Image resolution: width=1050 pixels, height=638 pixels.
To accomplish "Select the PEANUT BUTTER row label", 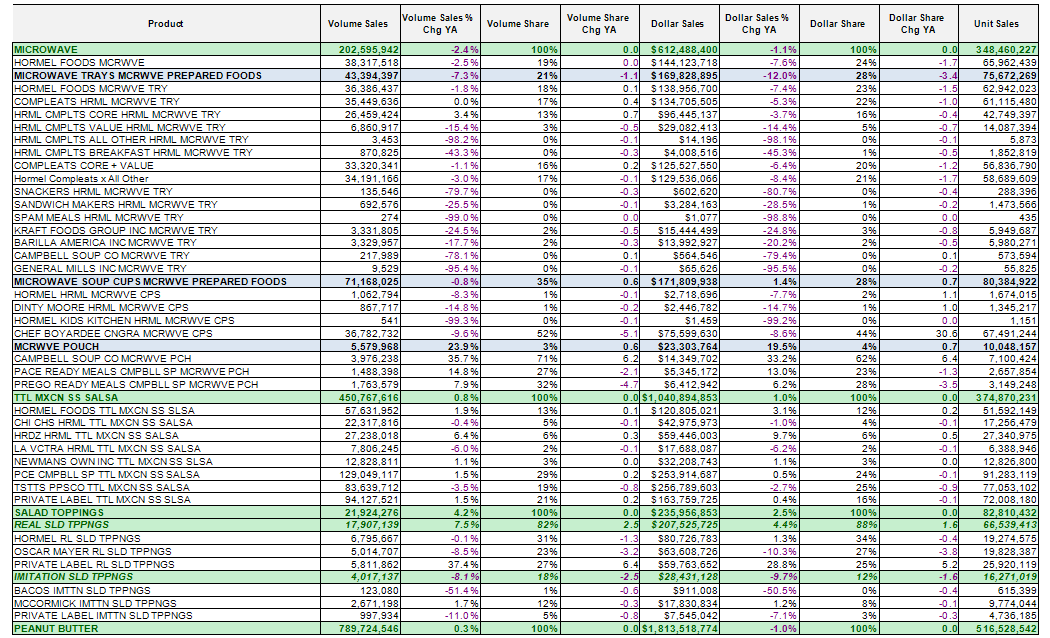I will point(53,628).
